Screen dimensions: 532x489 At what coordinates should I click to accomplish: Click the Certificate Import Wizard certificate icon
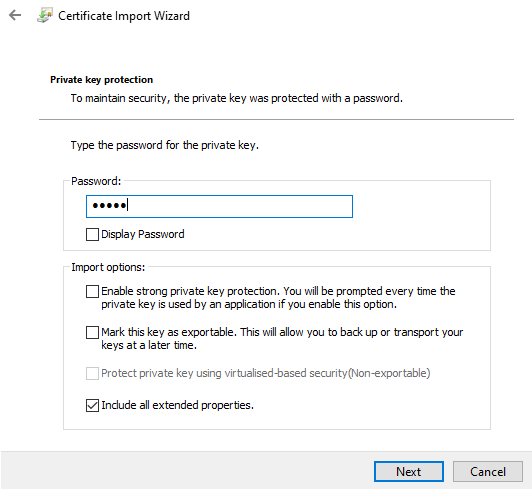(45, 15)
